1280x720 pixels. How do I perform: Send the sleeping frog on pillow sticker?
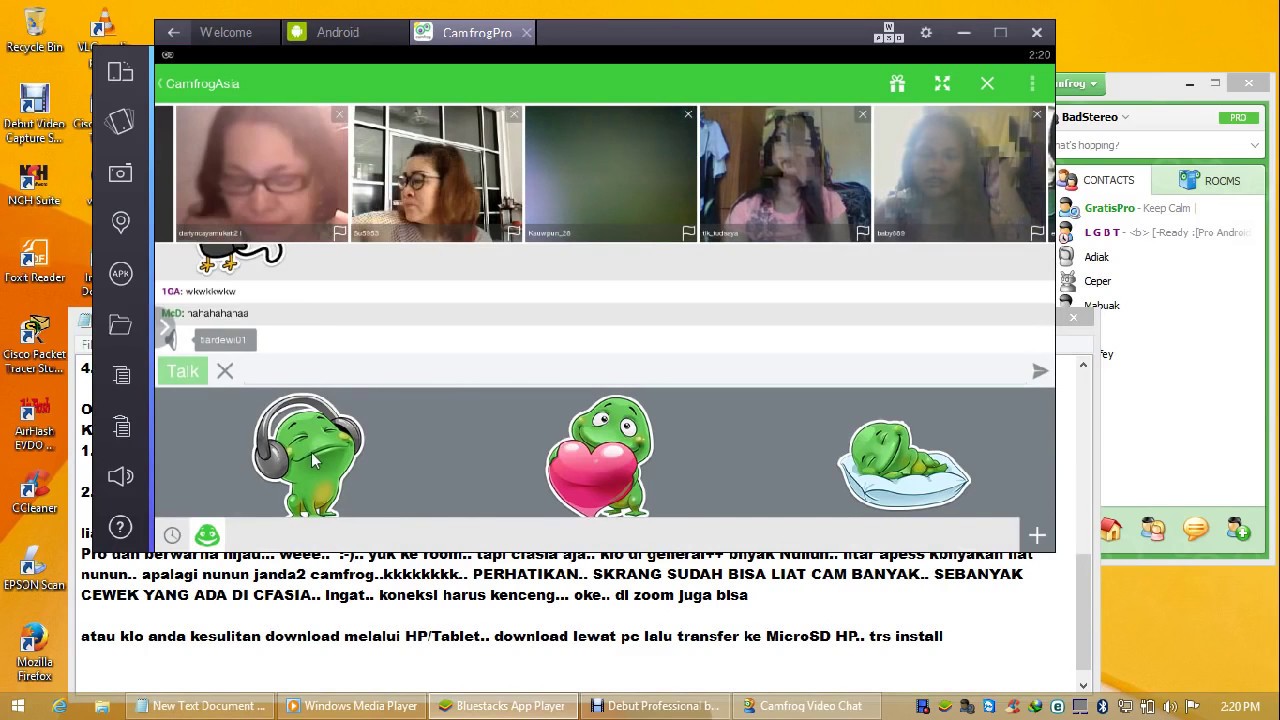(903, 466)
